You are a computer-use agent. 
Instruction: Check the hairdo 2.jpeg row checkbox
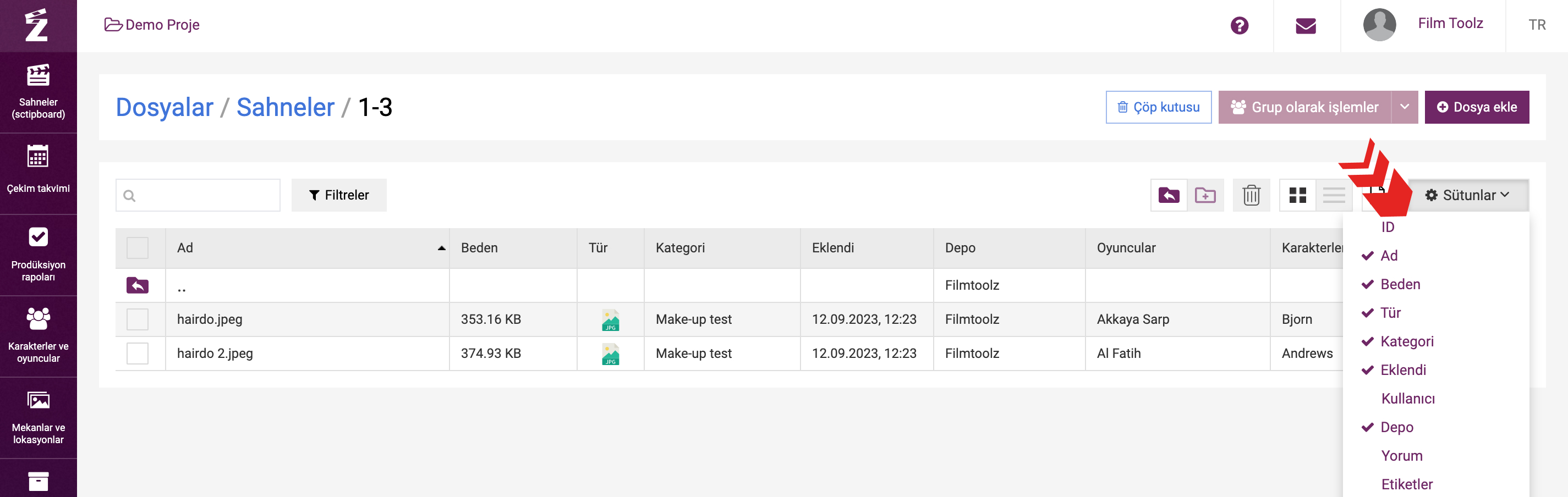[138, 354]
